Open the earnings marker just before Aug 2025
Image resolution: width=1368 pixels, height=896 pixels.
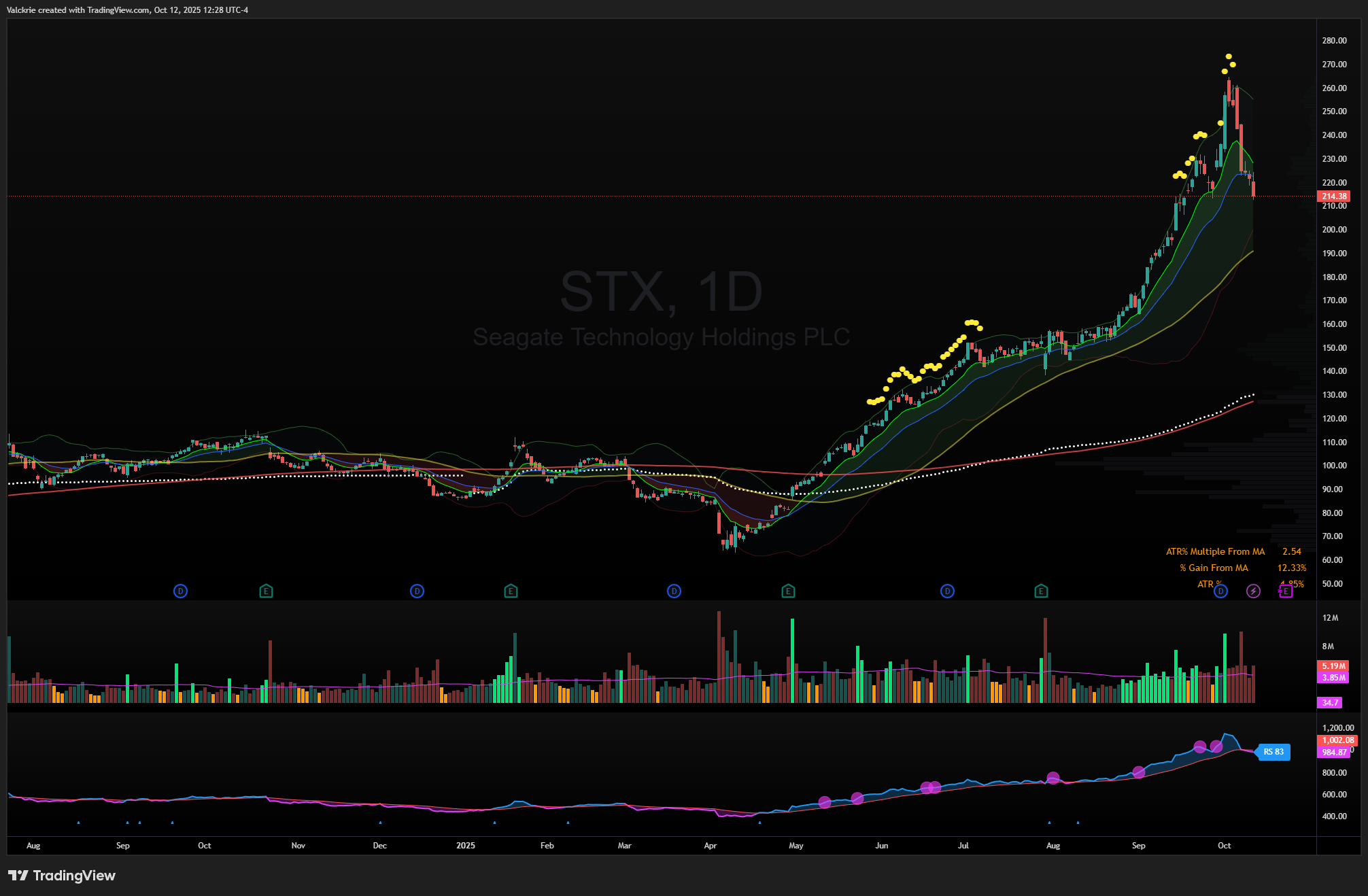(1041, 591)
